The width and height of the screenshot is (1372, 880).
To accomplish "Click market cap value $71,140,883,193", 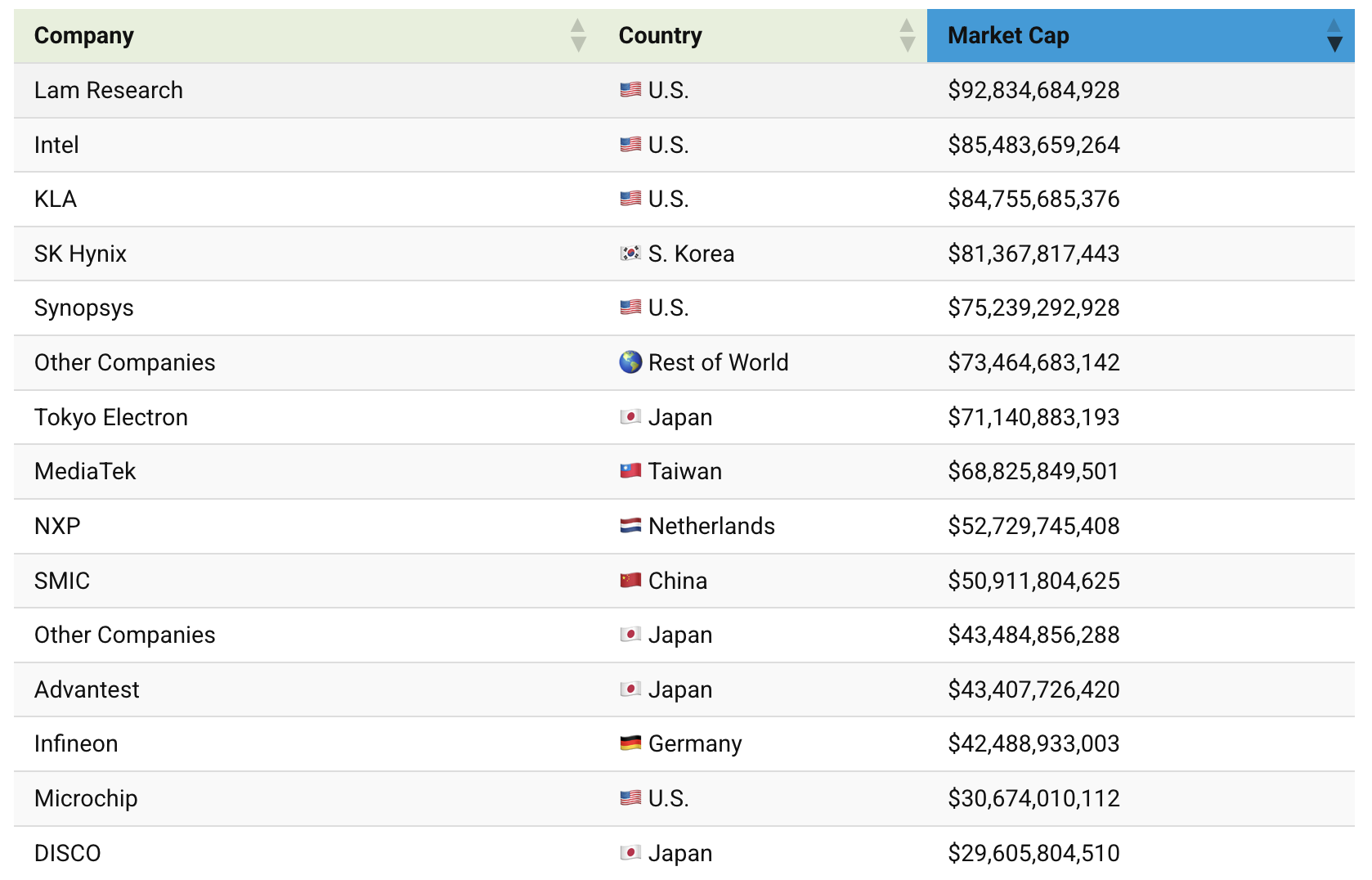I will [x=1033, y=417].
